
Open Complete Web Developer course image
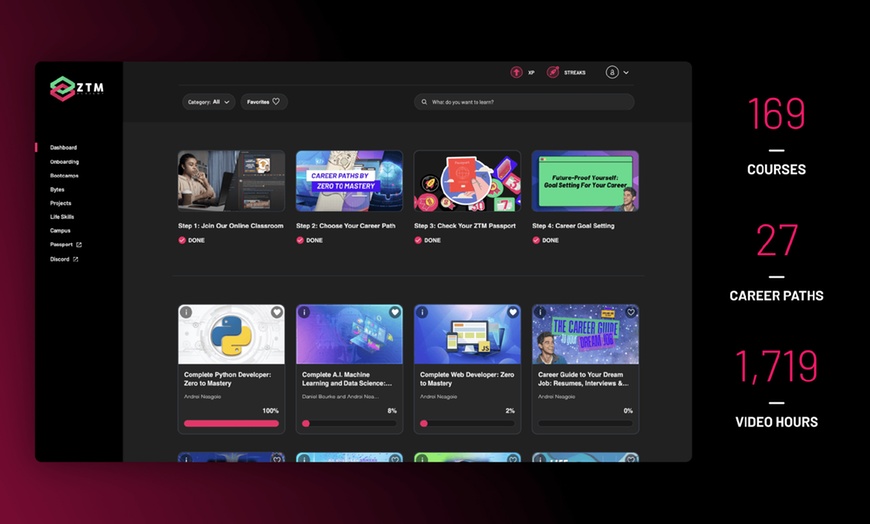467,335
